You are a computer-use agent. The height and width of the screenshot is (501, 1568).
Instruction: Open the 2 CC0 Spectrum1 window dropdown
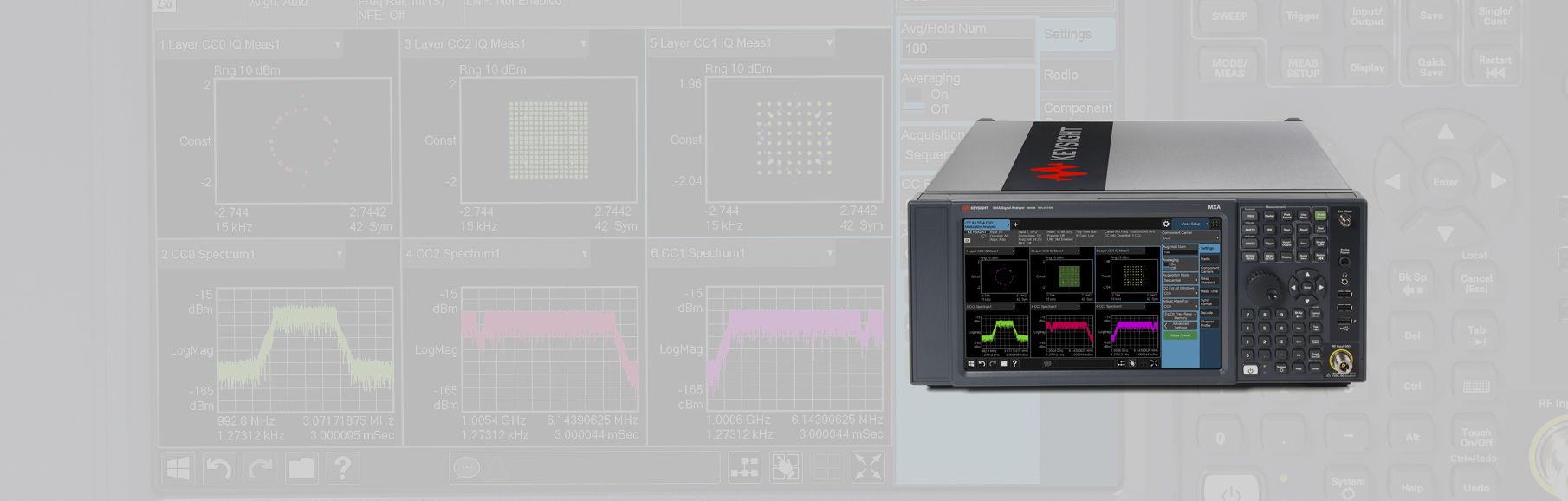point(339,254)
